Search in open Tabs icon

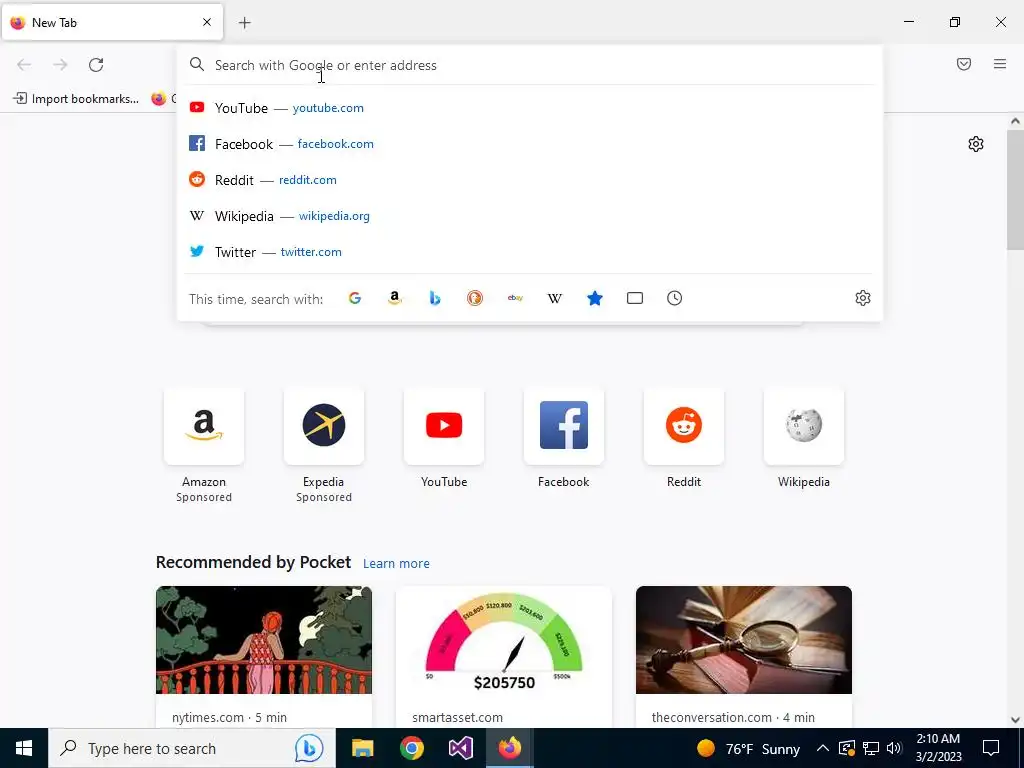[x=635, y=298]
